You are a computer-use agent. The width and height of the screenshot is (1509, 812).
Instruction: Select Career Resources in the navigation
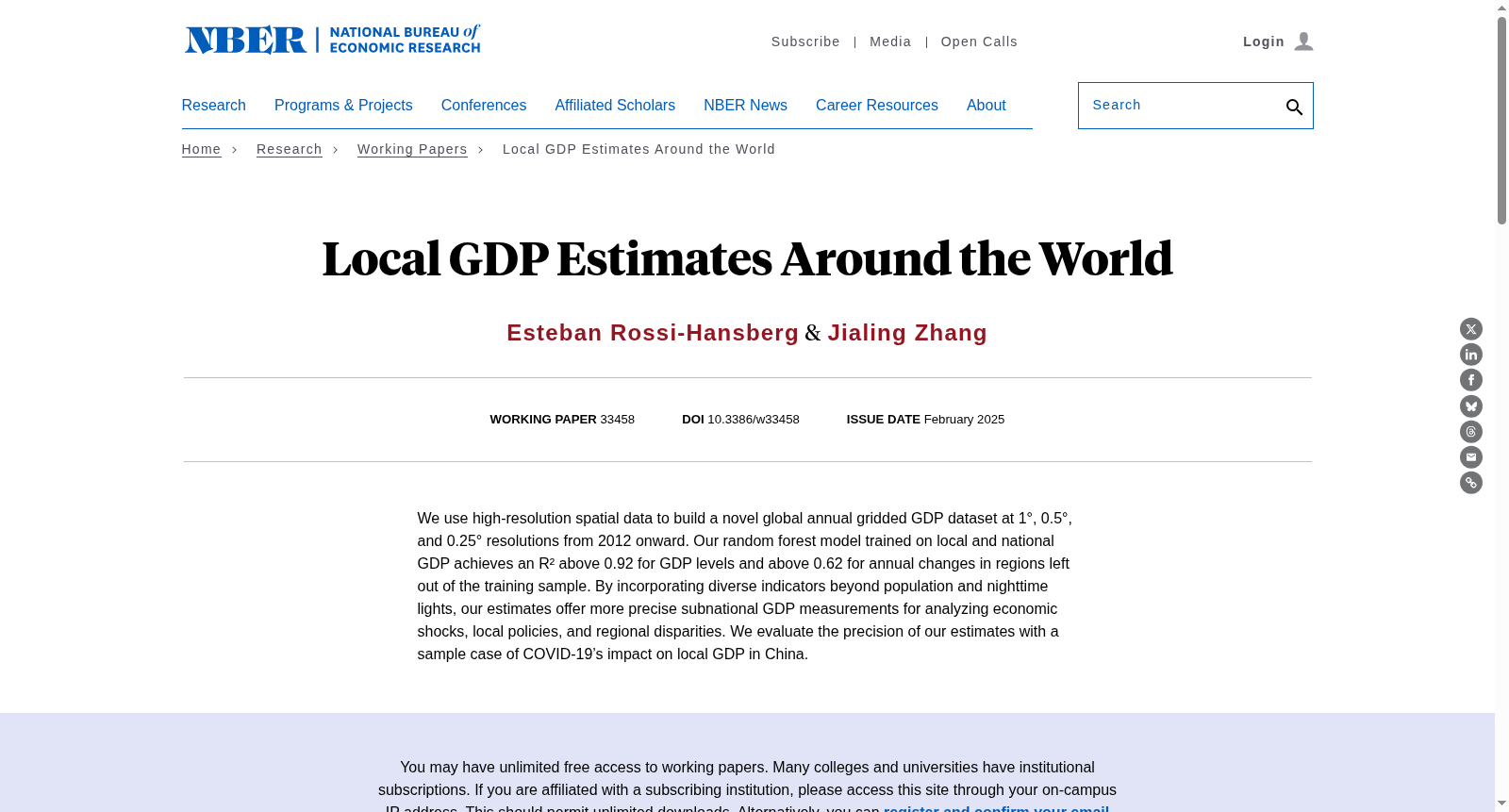(x=877, y=106)
